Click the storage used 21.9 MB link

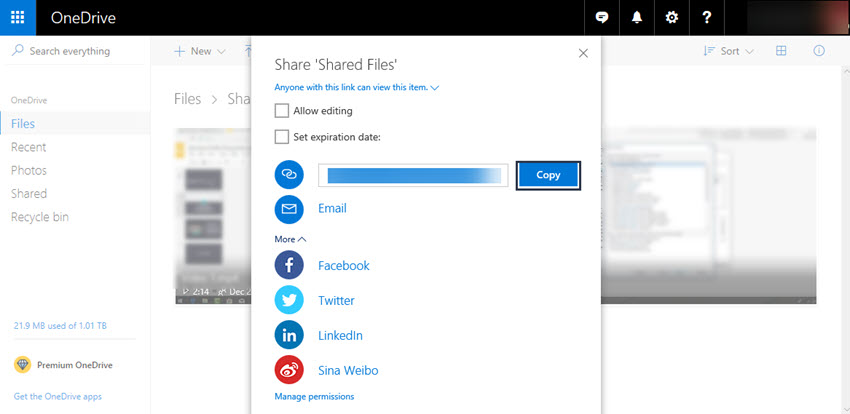click(60, 326)
